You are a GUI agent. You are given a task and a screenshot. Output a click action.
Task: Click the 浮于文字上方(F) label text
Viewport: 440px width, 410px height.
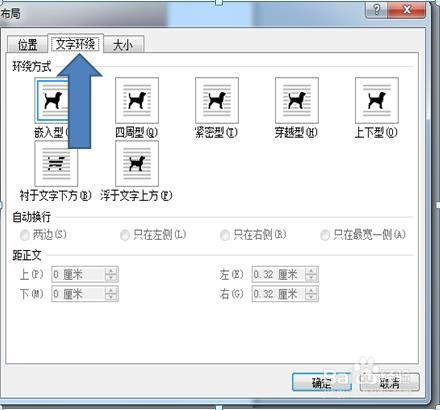point(136,196)
